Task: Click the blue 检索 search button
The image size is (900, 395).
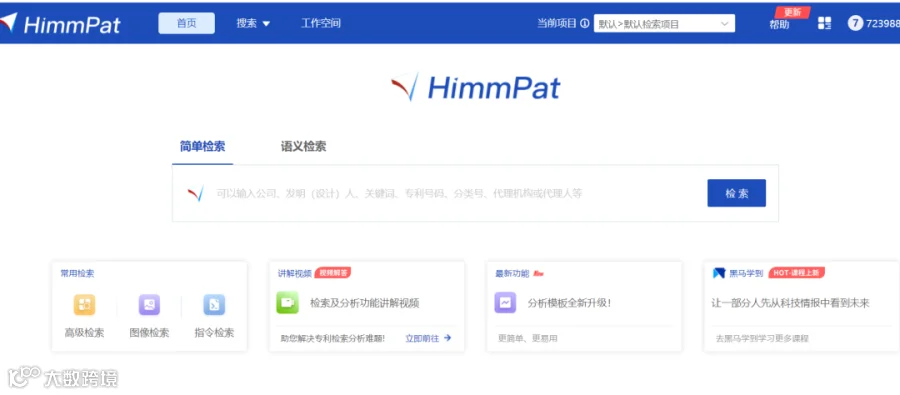Action: (x=736, y=193)
